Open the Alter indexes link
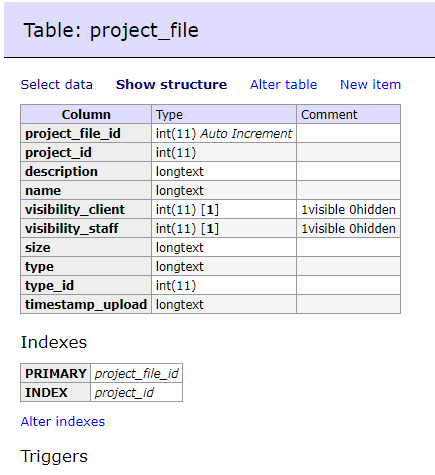This screenshot has height=475, width=435. coord(63,422)
